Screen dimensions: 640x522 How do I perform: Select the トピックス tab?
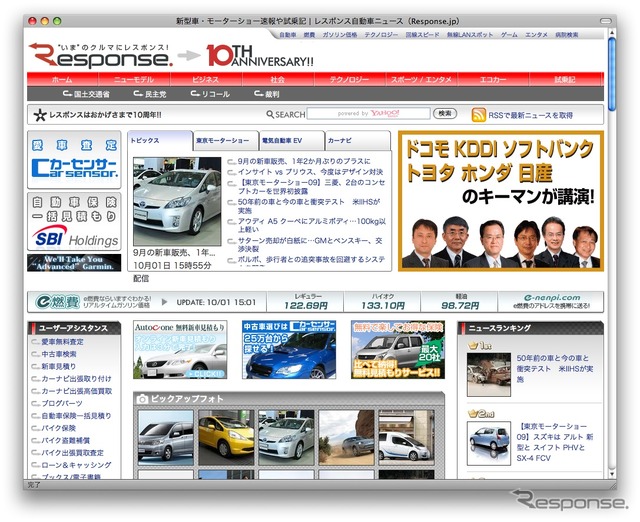[x=160, y=140]
